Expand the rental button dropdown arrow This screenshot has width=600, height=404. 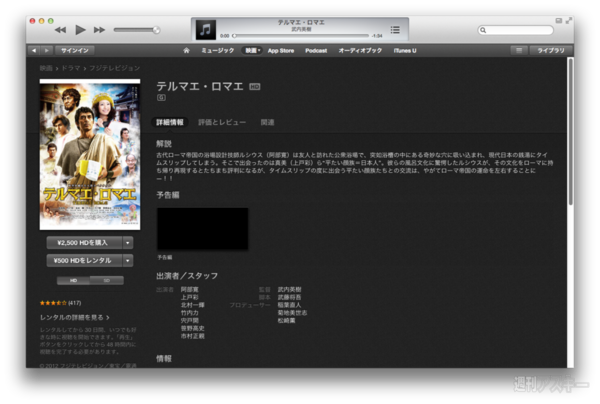point(128,261)
